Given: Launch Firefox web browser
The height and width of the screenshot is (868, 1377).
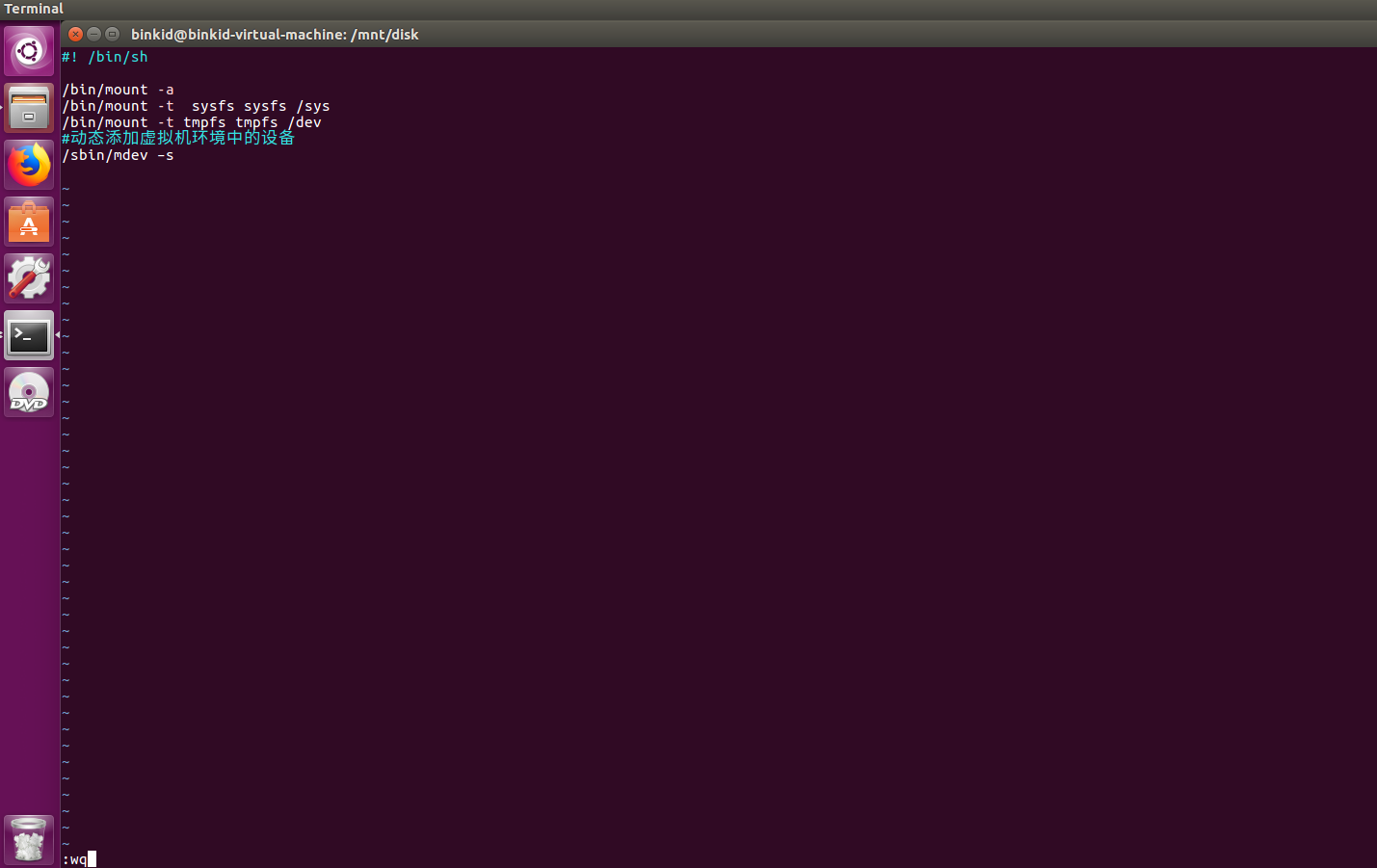Looking at the screenshot, I should (29, 165).
